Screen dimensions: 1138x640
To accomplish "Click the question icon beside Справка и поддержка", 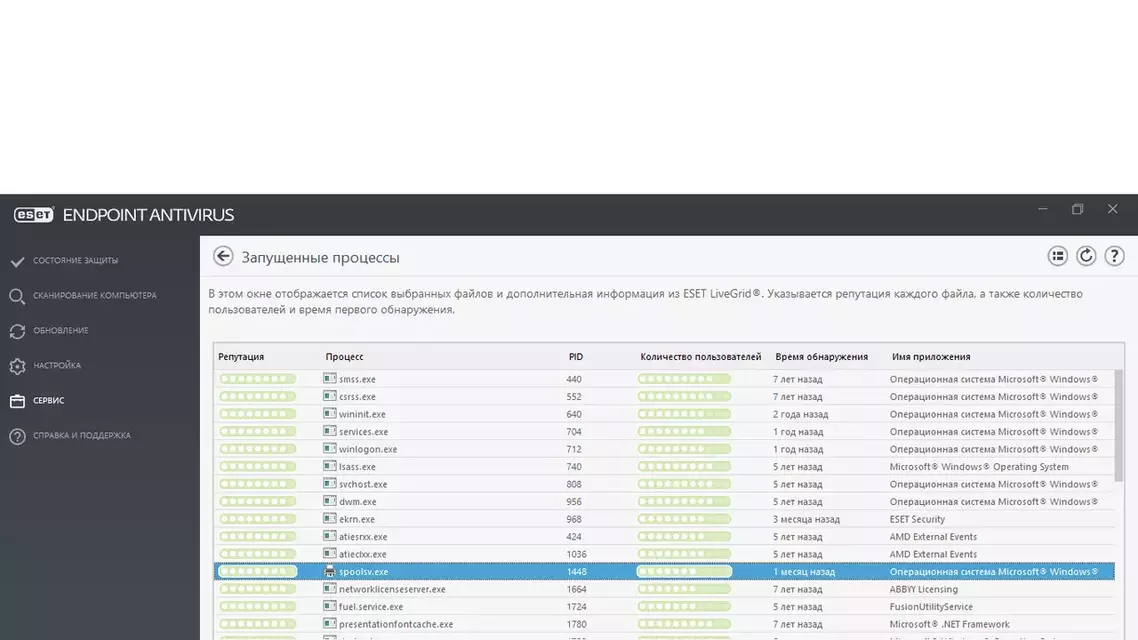I will [17, 436].
